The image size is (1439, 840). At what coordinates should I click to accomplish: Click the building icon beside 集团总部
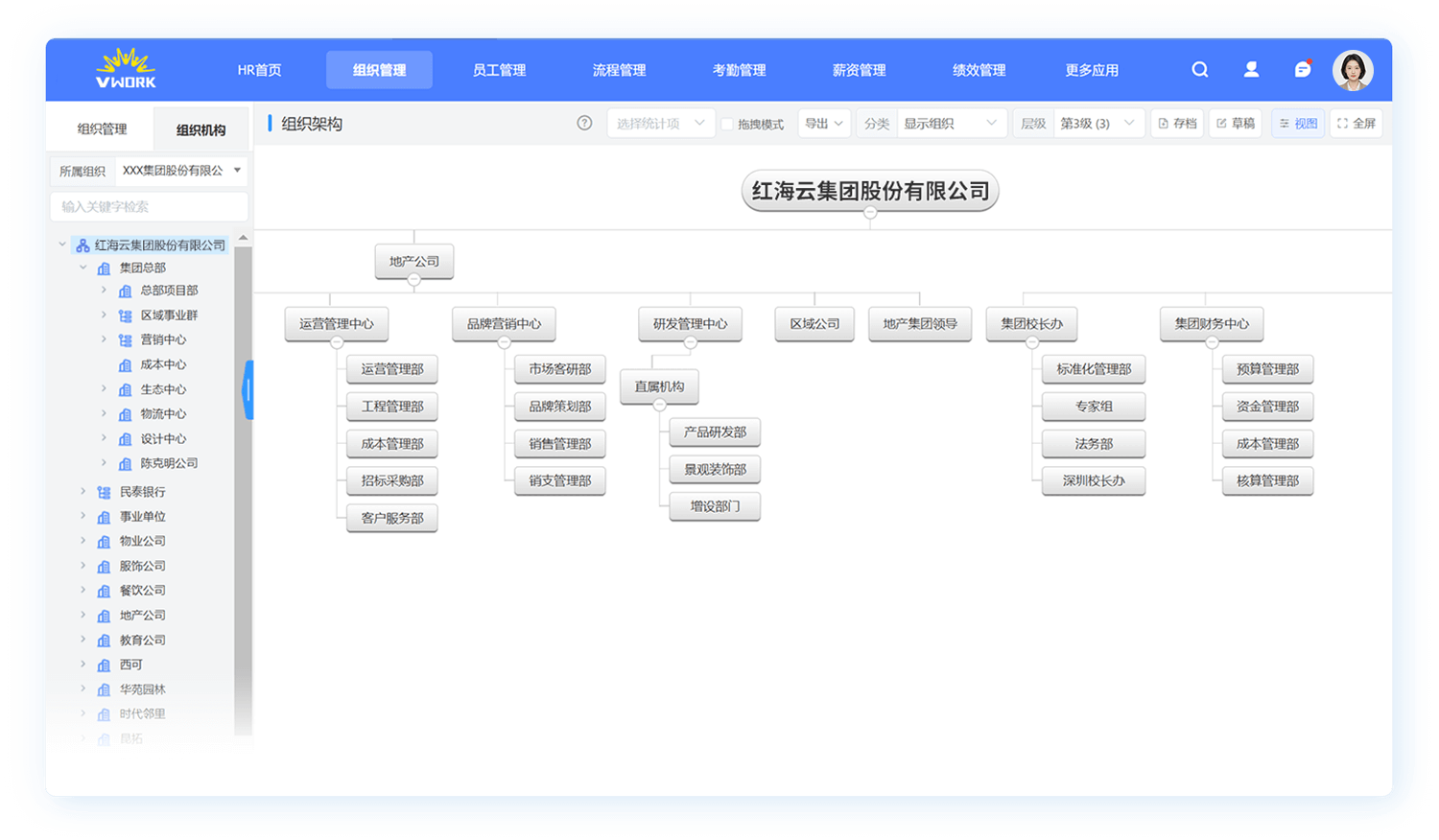coord(104,268)
